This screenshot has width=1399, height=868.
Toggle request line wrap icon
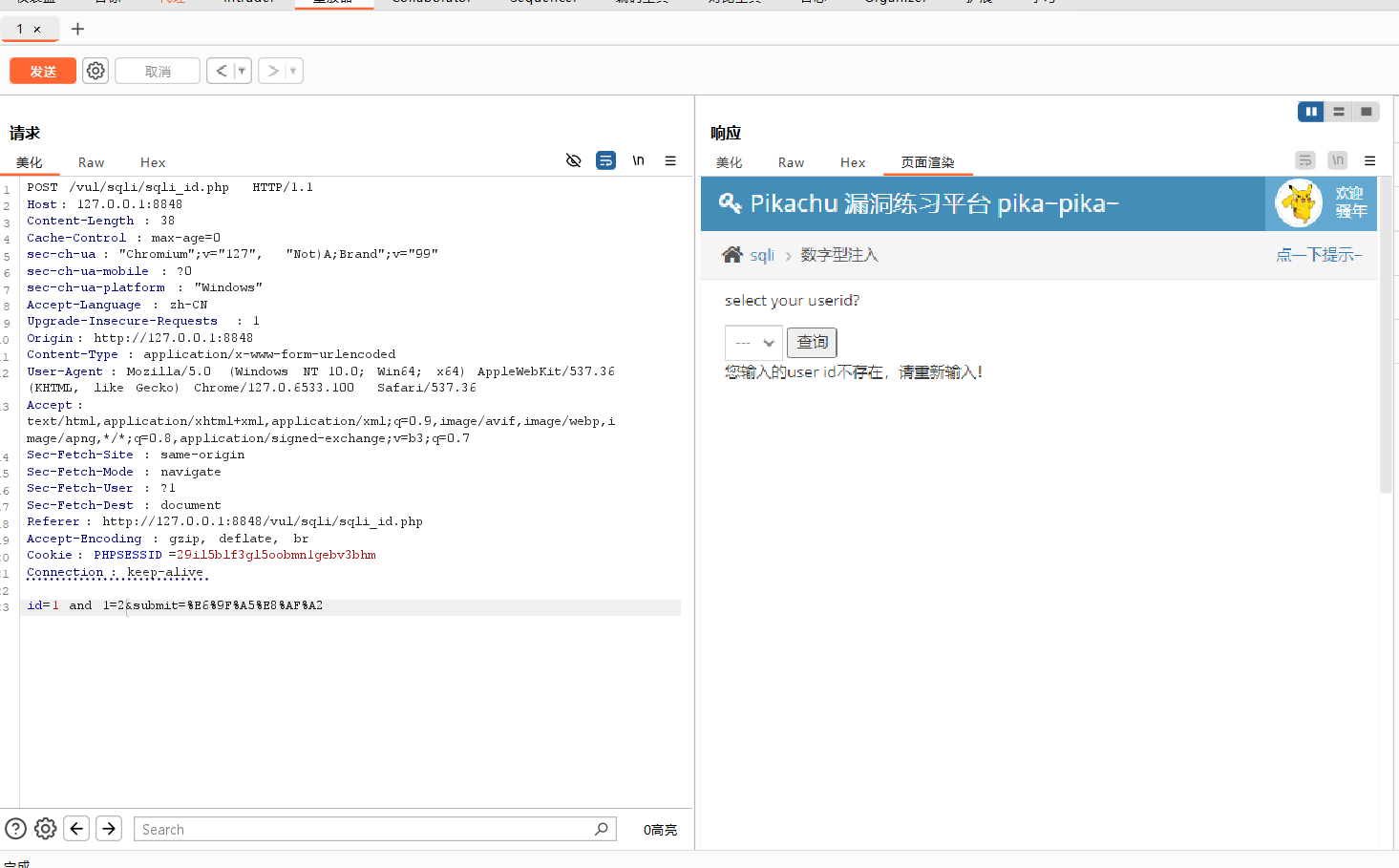click(x=605, y=160)
